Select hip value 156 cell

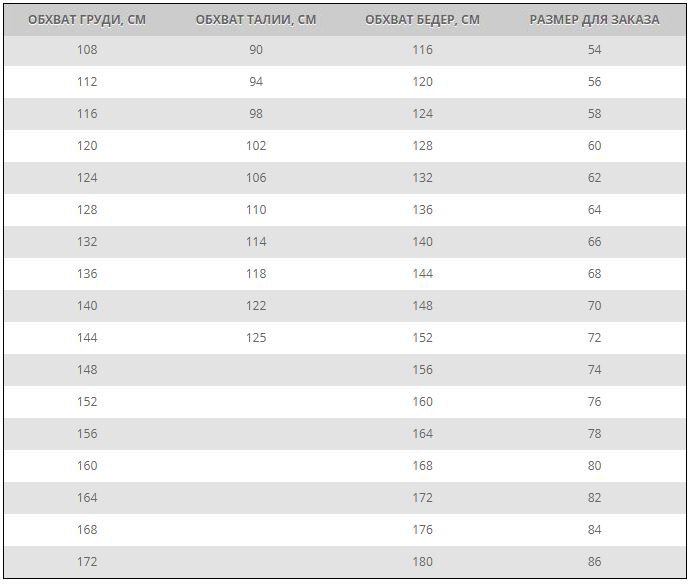click(x=422, y=370)
